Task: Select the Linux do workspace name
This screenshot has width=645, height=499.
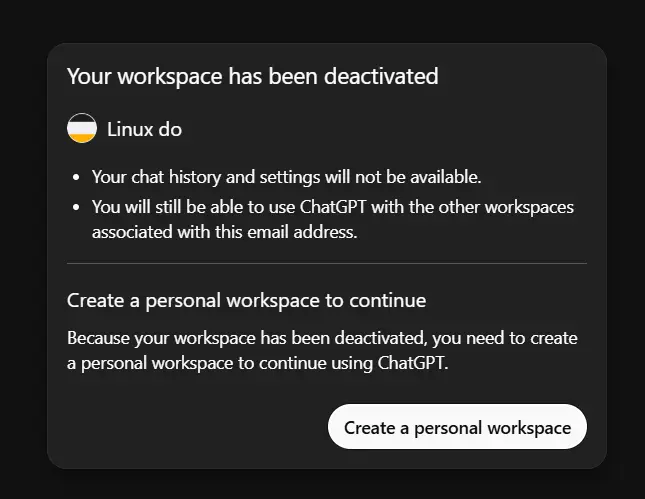Action: click(x=144, y=129)
